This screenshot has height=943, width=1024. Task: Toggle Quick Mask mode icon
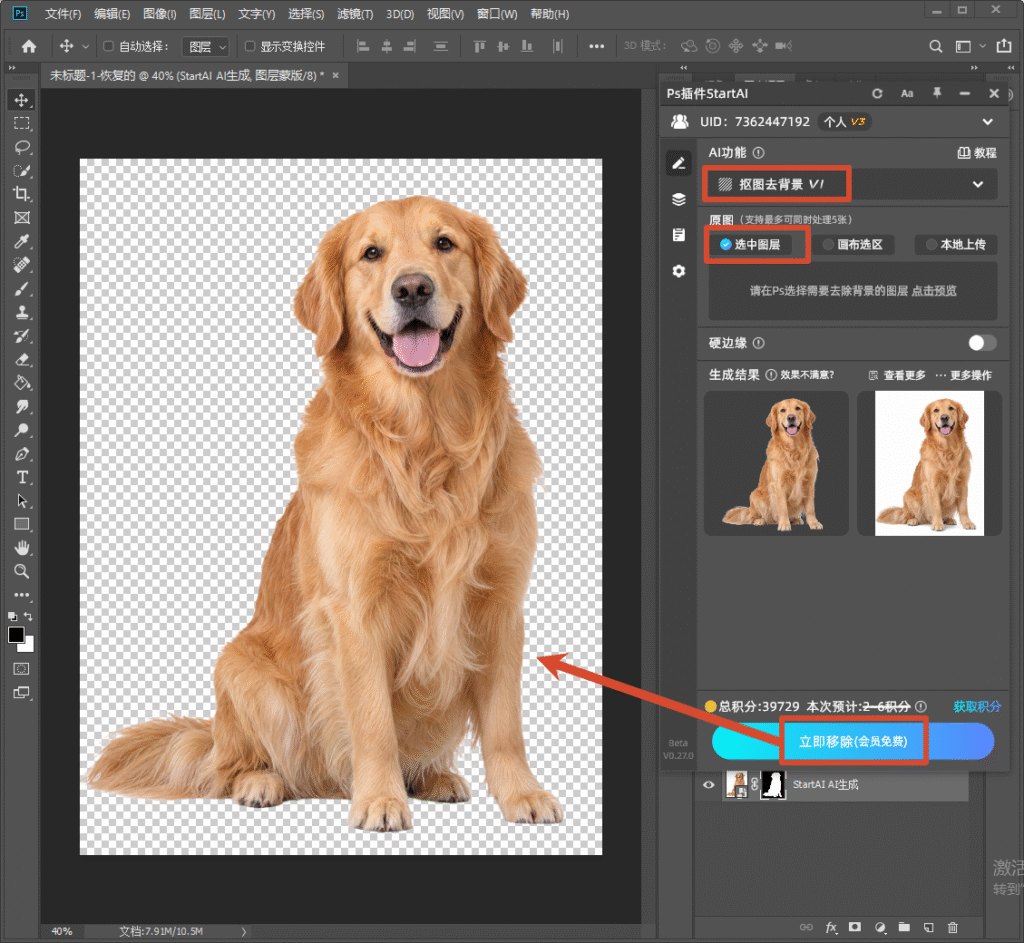22,669
